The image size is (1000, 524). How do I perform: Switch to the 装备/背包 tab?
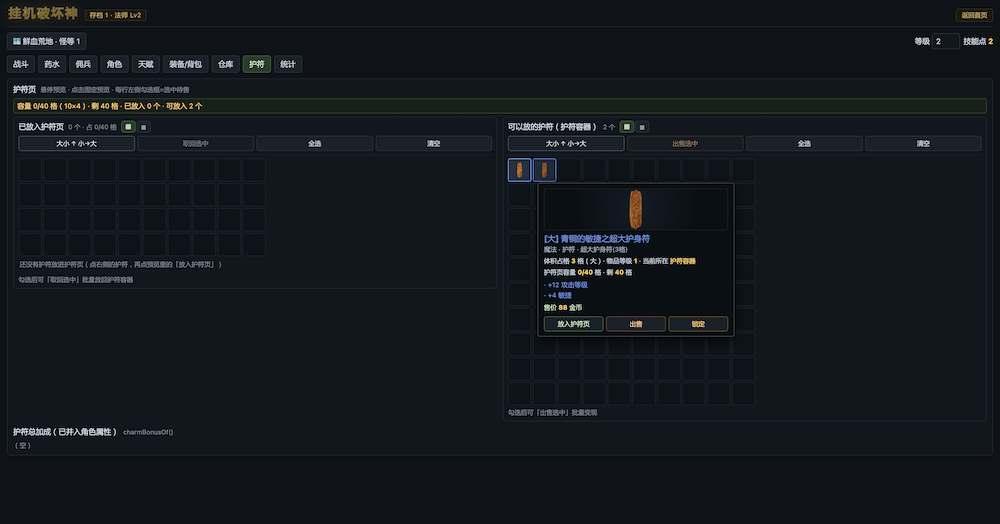[186, 64]
